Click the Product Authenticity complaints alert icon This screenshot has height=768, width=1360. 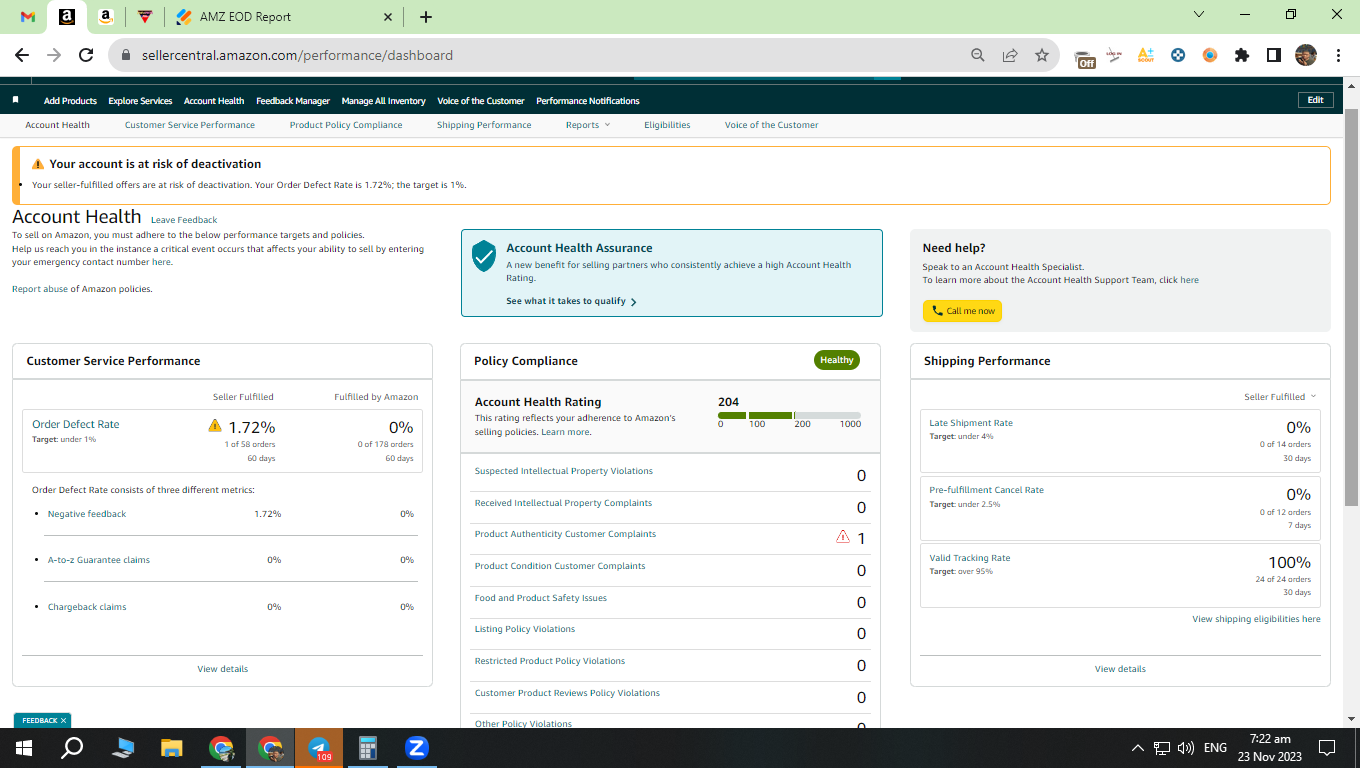[x=843, y=537]
